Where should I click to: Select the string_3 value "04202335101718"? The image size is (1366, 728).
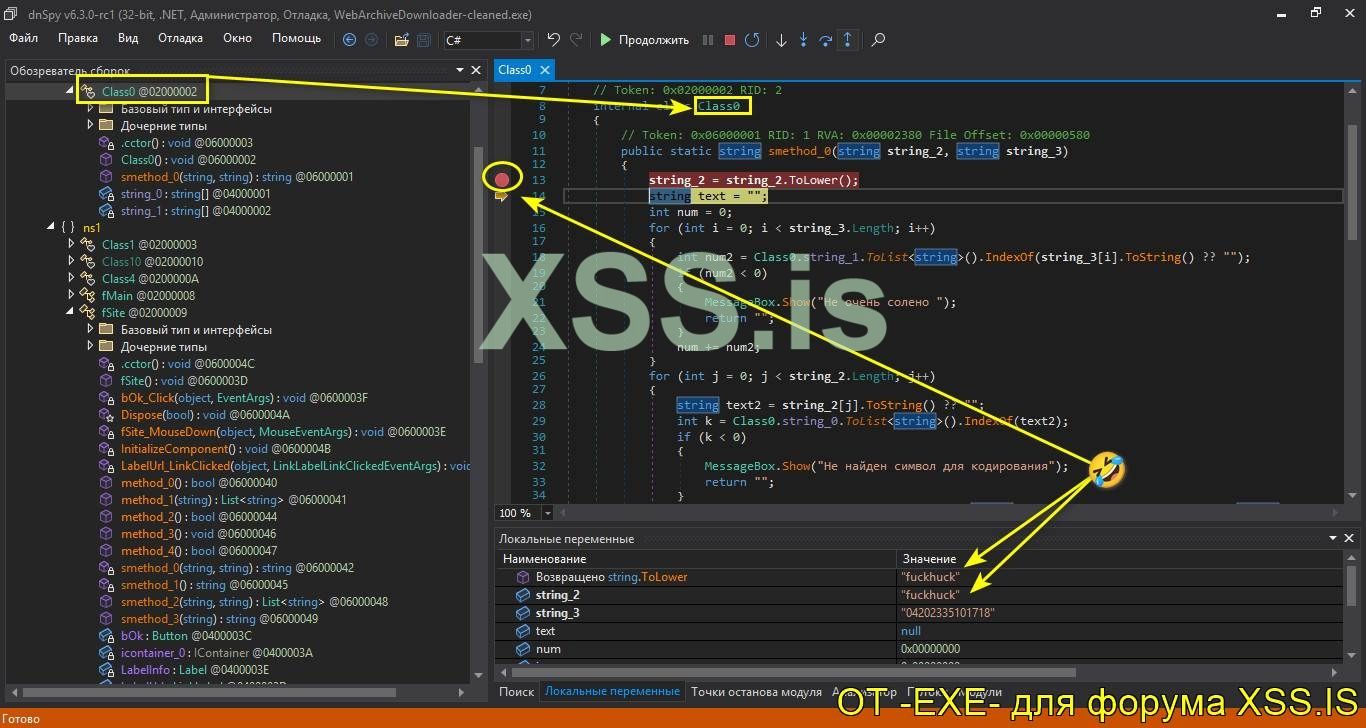pyautogui.click(x=947, y=613)
